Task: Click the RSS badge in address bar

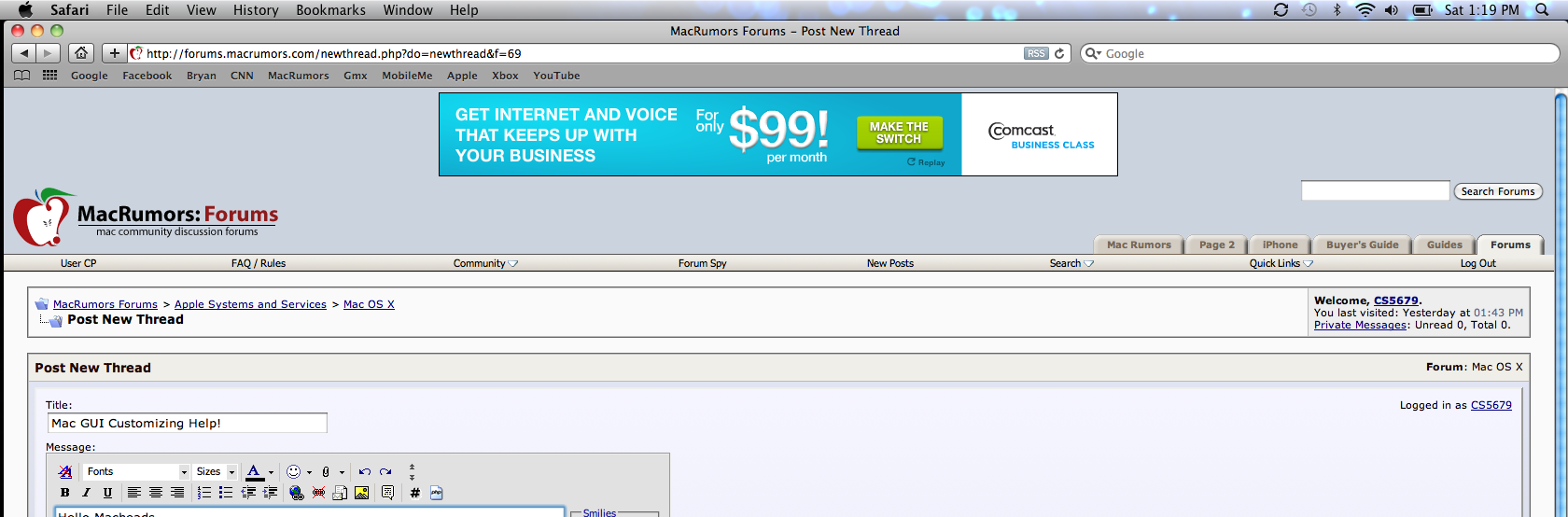Action: coord(1036,53)
